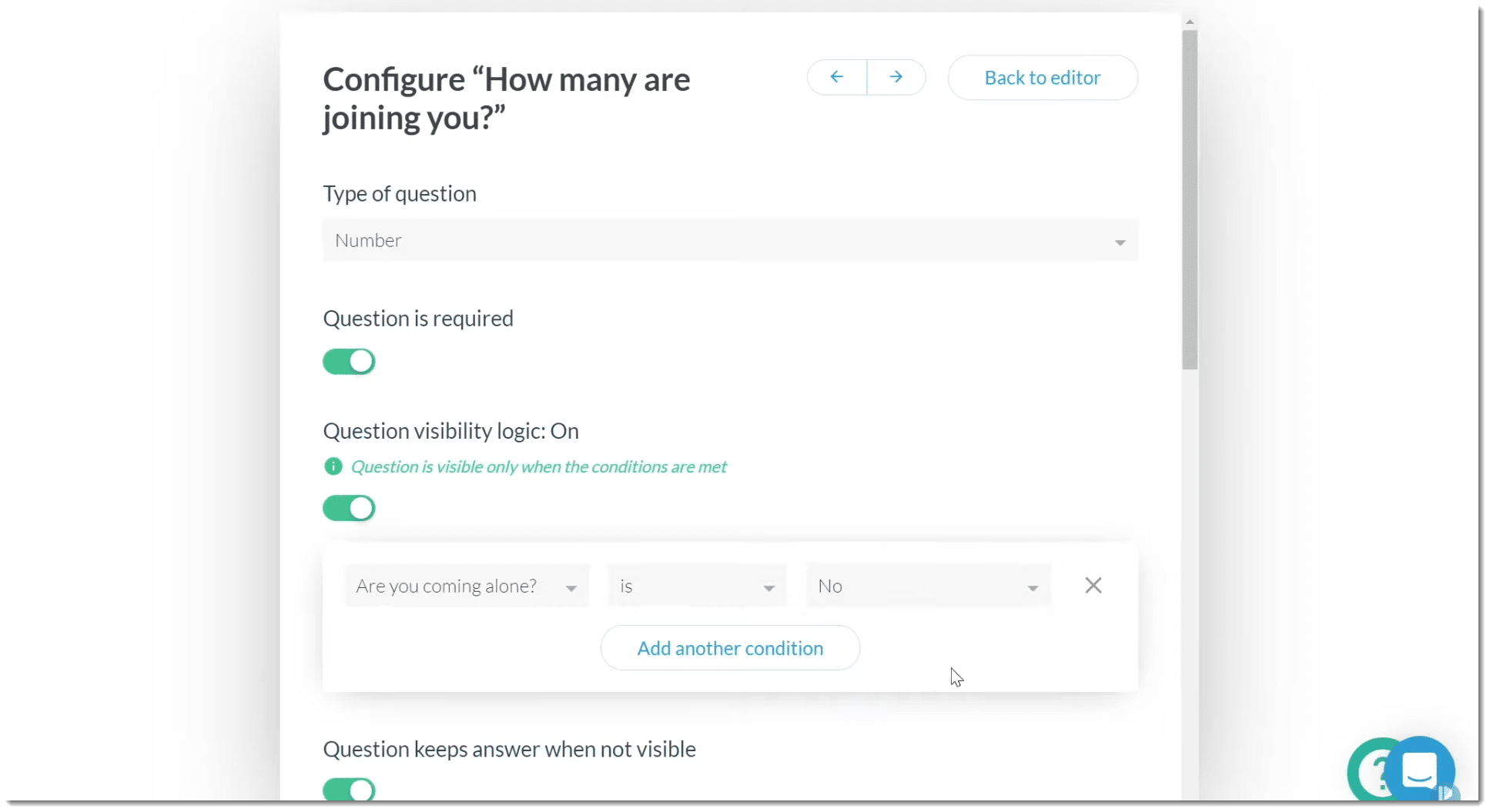Turn off the Question is required toggle

pyautogui.click(x=349, y=362)
